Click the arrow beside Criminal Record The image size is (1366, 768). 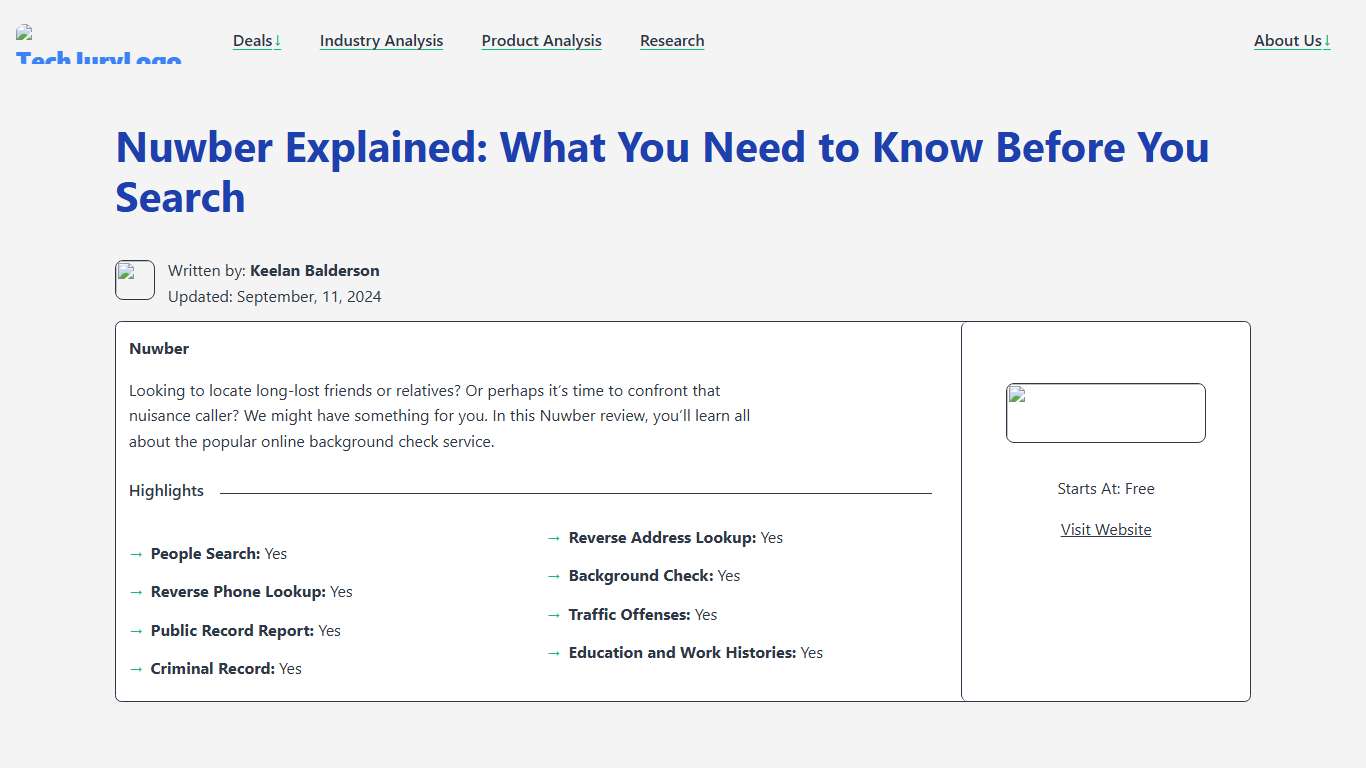point(136,668)
